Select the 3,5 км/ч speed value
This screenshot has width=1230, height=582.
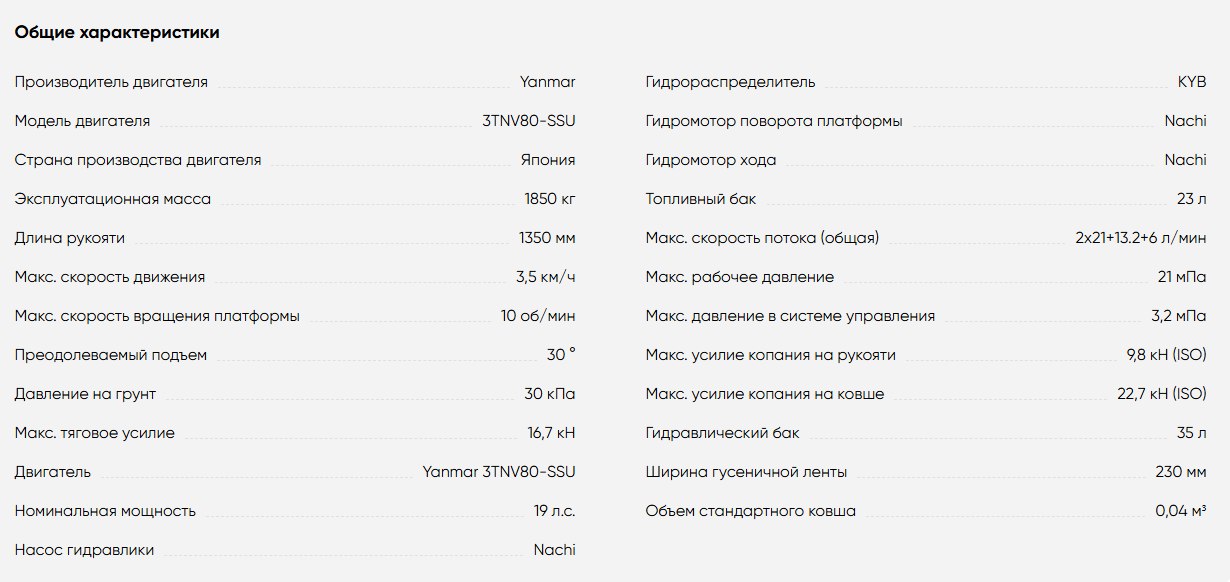(546, 277)
